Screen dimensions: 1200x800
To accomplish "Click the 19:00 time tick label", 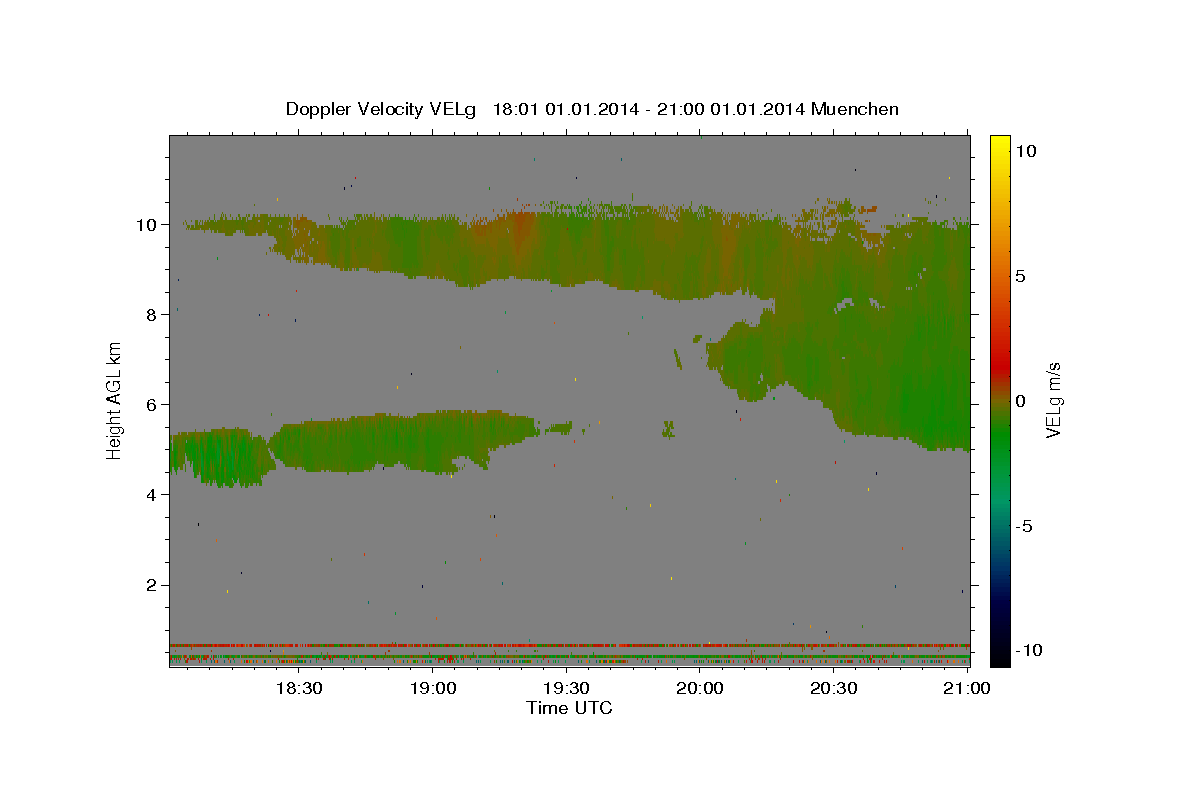I will tap(432, 689).
